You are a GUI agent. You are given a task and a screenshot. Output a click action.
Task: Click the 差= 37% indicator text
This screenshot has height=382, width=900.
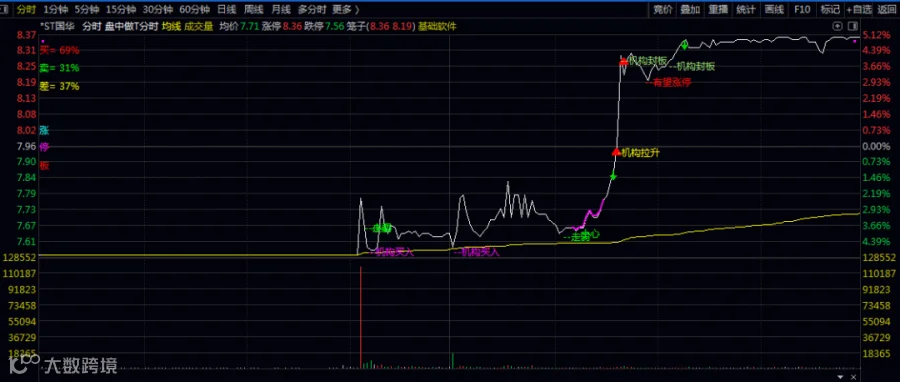tap(60, 87)
